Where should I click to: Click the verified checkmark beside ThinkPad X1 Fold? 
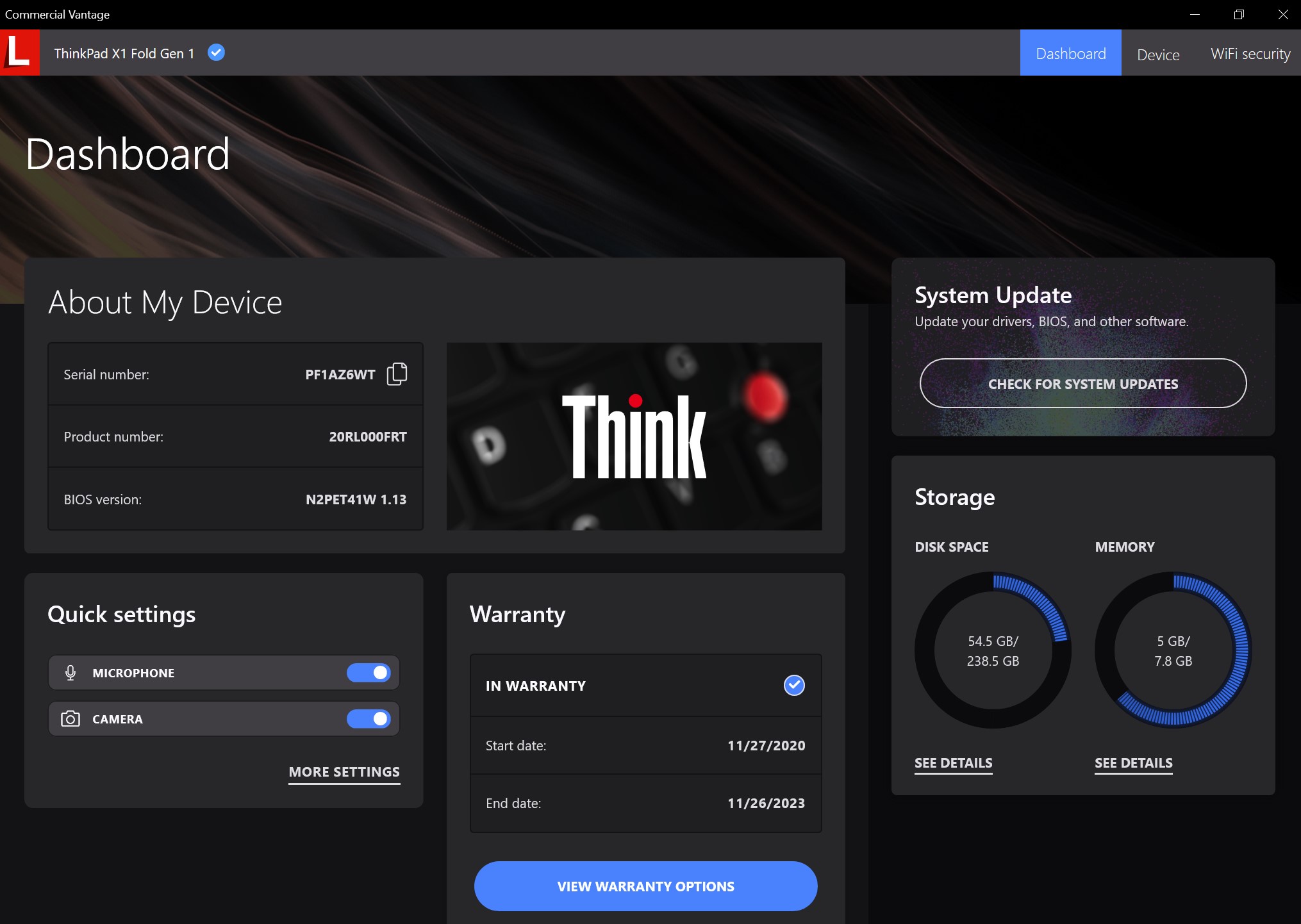(x=217, y=53)
